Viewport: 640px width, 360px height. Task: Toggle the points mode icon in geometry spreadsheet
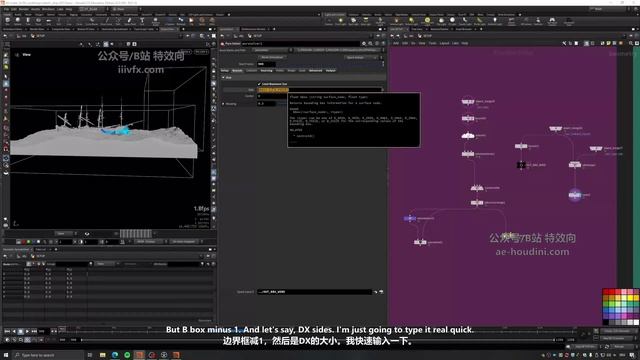tap(29, 264)
